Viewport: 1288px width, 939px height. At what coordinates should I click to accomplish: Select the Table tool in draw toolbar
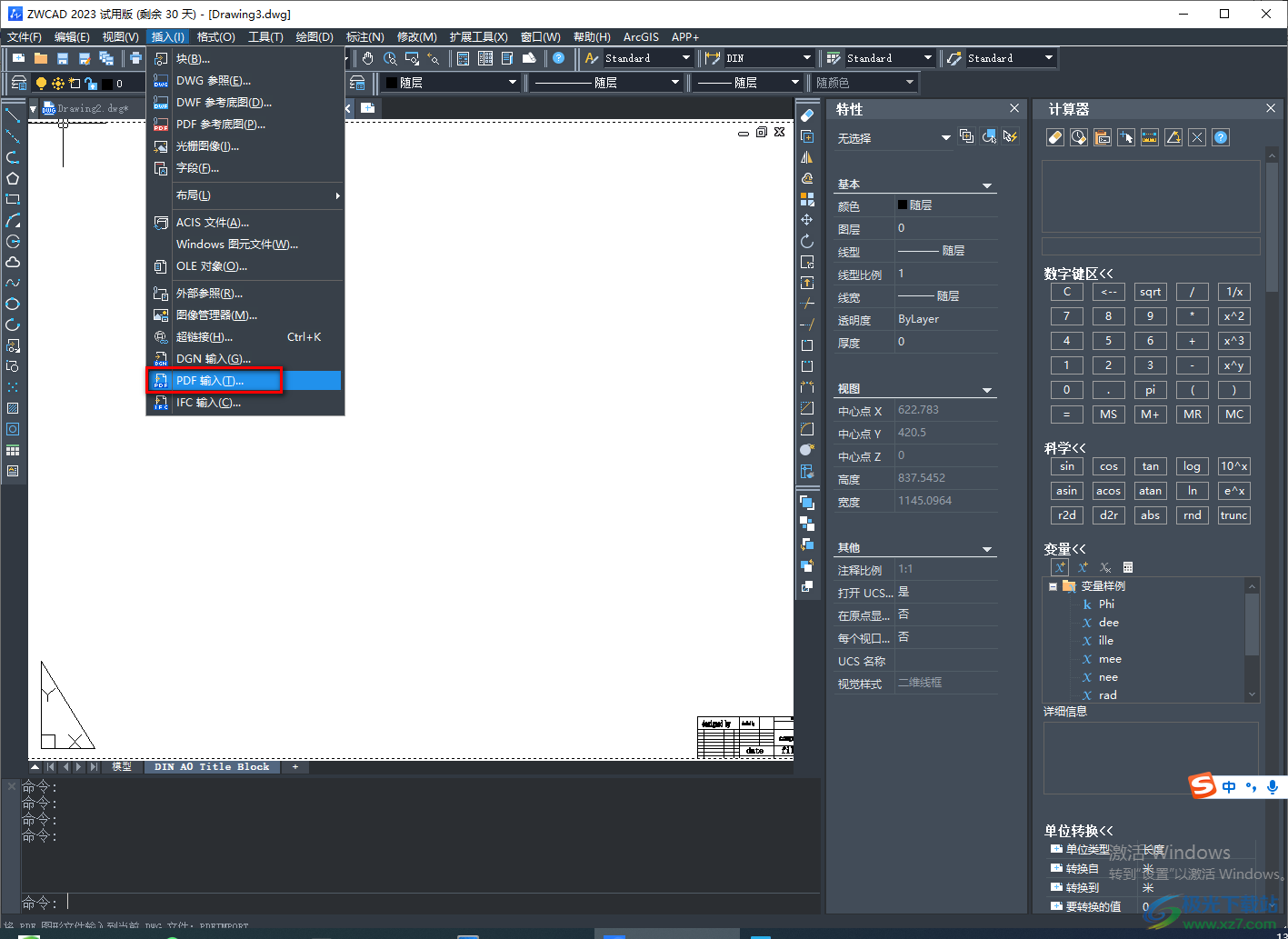tap(13, 450)
